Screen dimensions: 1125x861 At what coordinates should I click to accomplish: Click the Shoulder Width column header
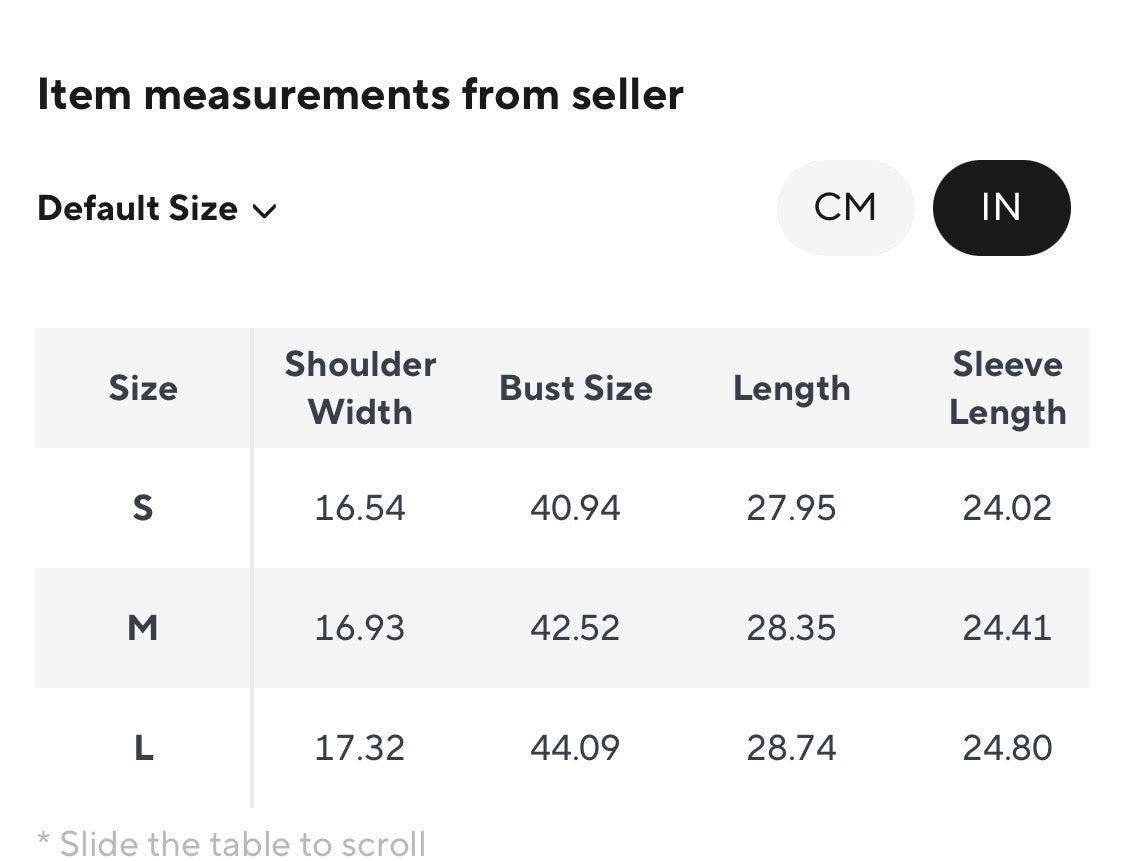[360, 388]
